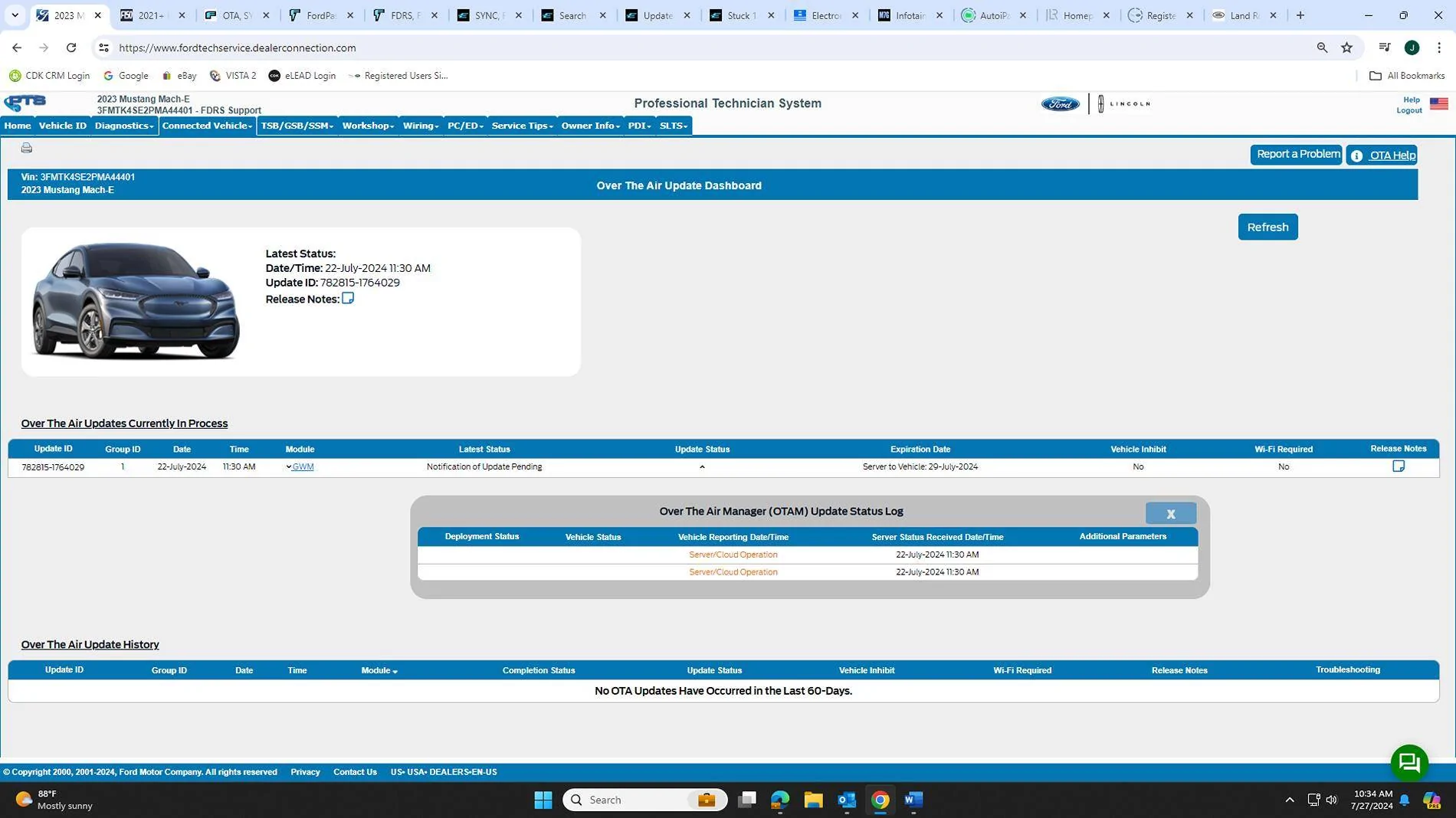Screen dimensions: 1456x818
Task: Open OTA Help
Action: [x=1382, y=155]
